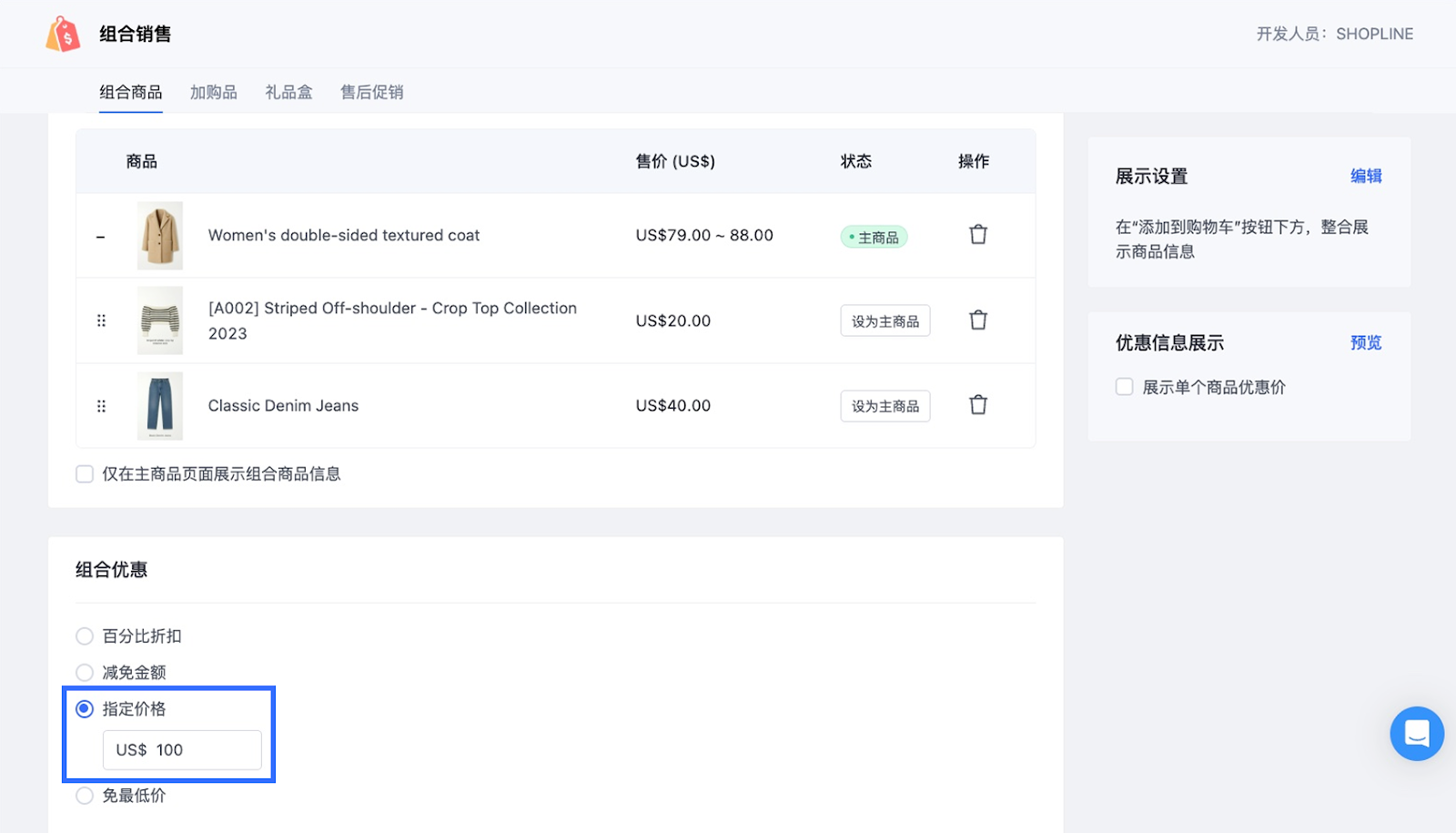The height and width of the screenshot is (833, 1456).
Task: Grab drag handle beside Striped Off-shoulder product
Action: [101, 320]
